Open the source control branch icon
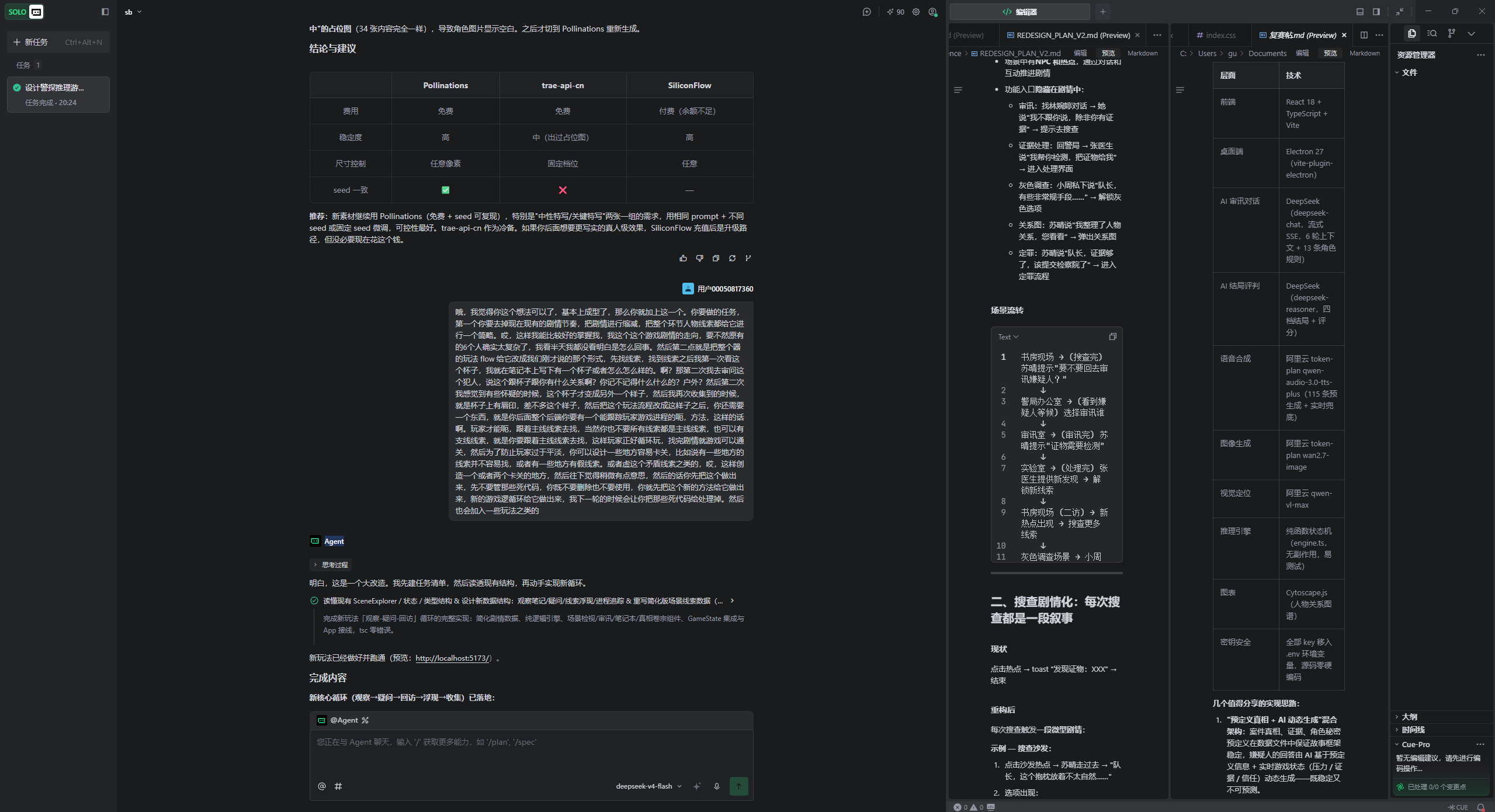The height and width of the screenshot is (812, 1495). tap(1452, 33)
